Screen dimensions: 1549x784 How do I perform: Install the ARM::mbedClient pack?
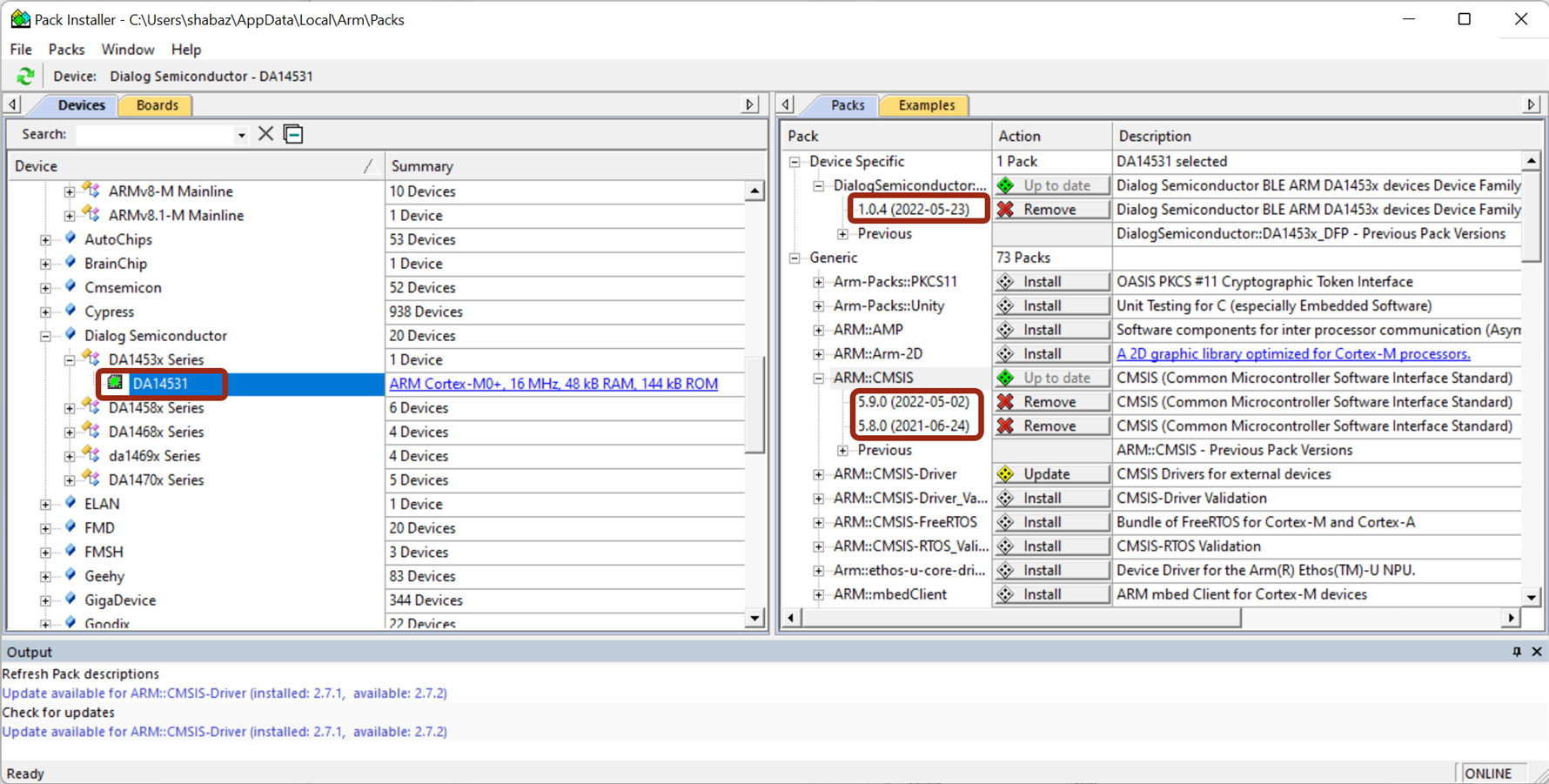(1051, 594)
